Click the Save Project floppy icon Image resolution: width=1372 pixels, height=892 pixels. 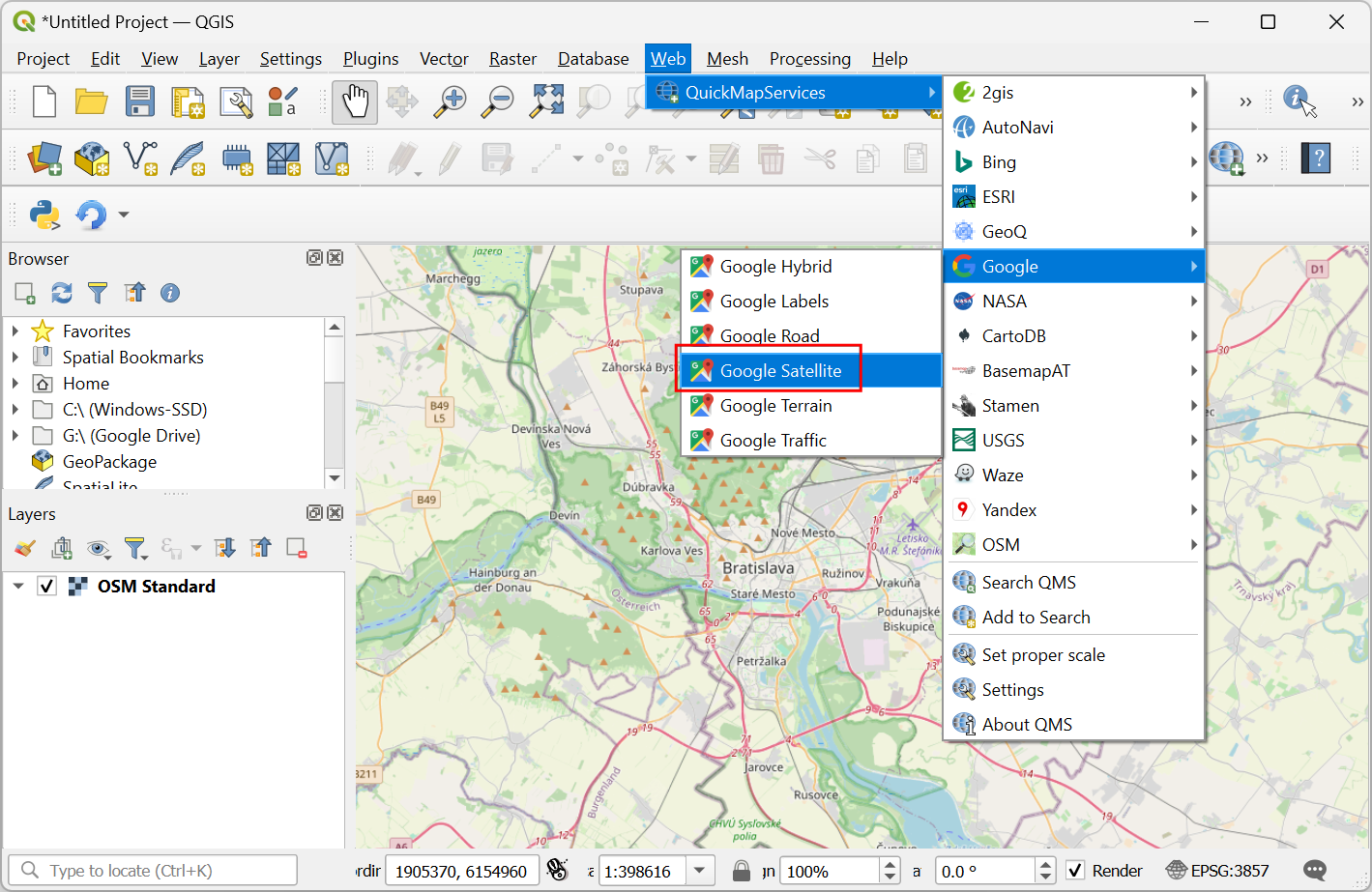tap(140, 101)
